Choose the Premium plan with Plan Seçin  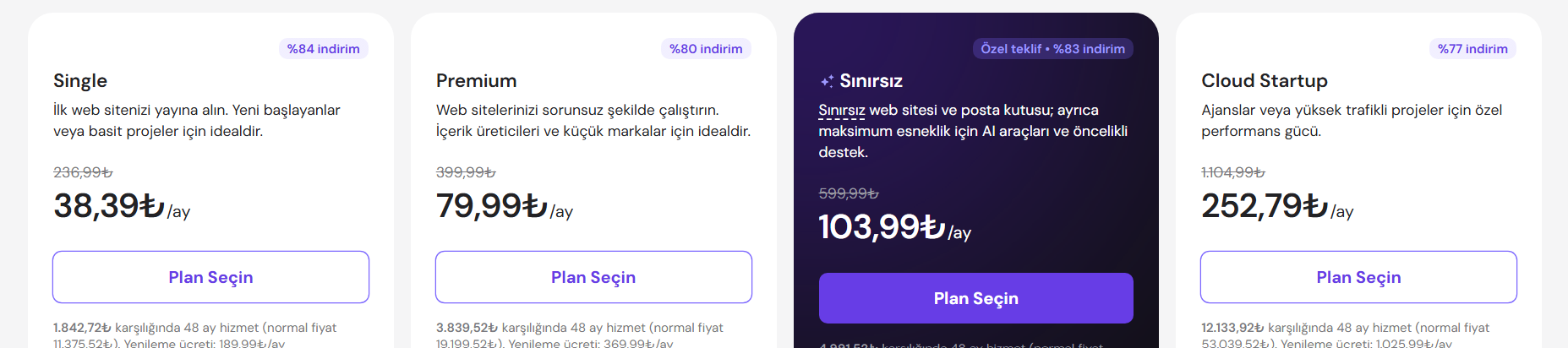(593, 277)
